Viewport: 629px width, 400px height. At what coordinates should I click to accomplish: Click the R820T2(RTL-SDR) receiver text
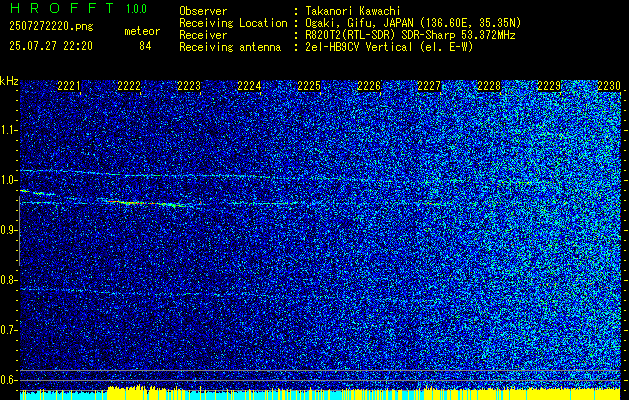pyautogui.click(x=410, y=35)
